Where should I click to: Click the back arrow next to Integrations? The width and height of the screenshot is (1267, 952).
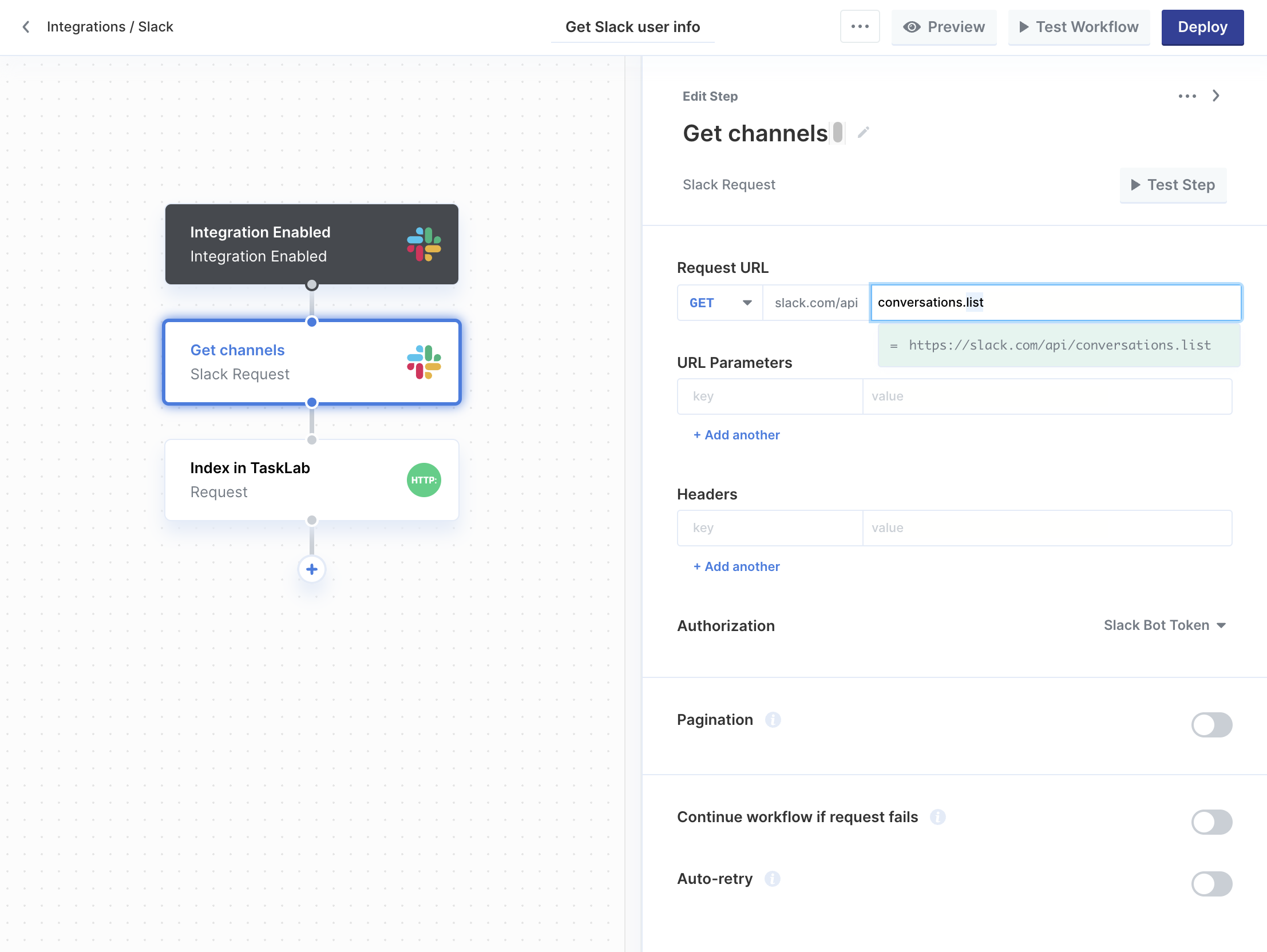pyautogui.click(x=26, y=27)
